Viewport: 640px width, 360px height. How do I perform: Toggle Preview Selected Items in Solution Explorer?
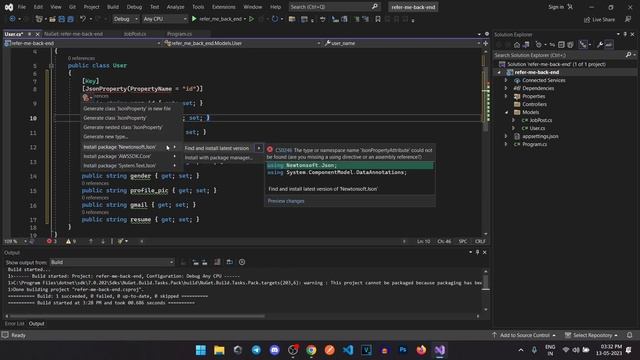pos(608,44)
